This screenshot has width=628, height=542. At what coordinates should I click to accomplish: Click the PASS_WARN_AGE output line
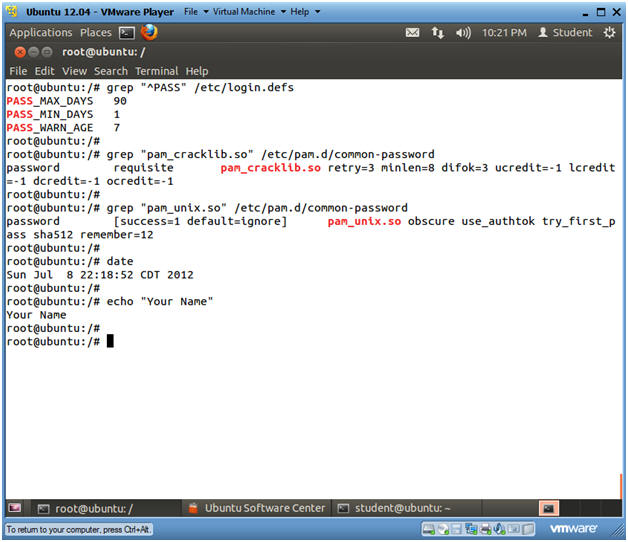coord(63,127)
